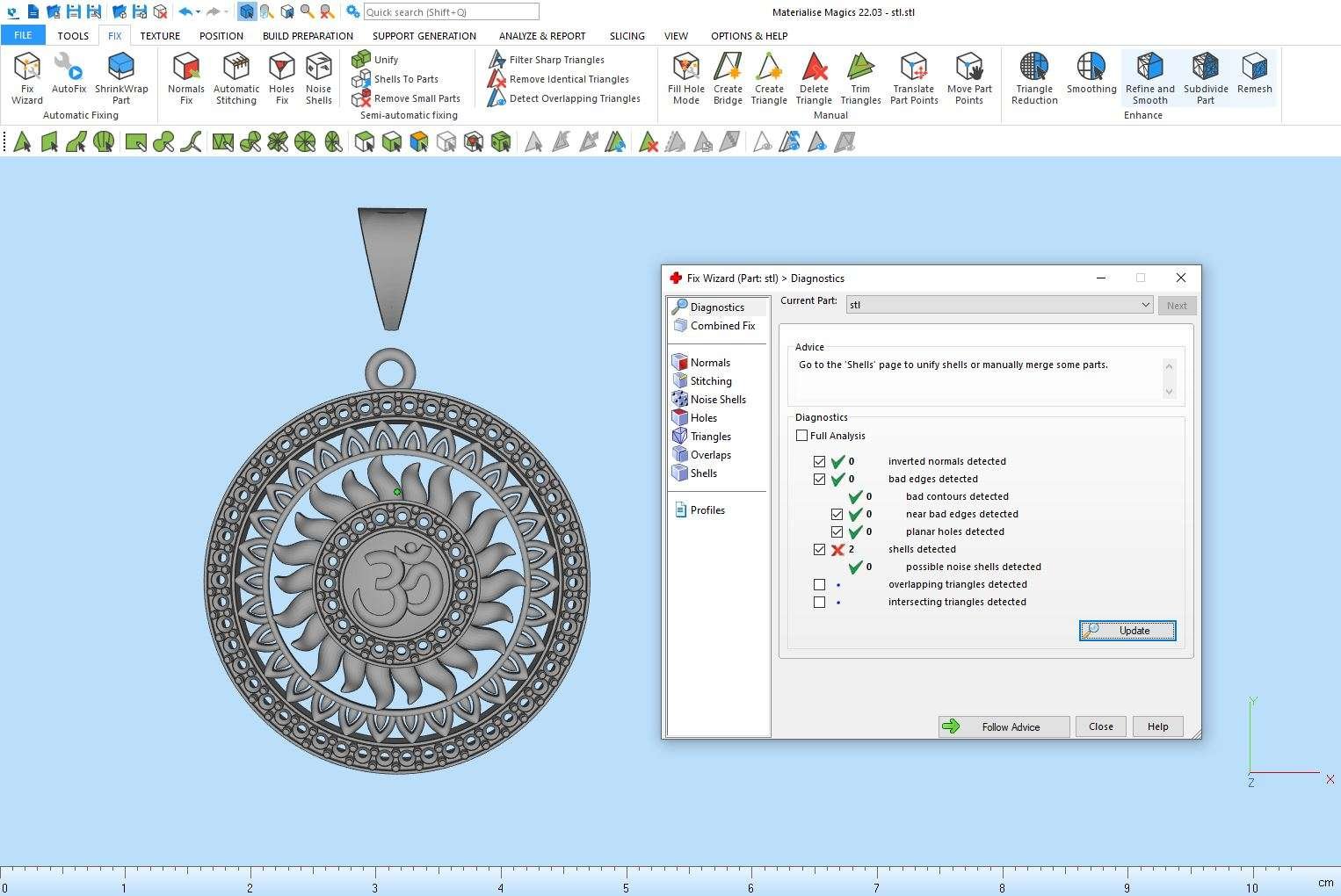
Task: Enable the Full Analysis checkbox
Action: tap(802, 436)
